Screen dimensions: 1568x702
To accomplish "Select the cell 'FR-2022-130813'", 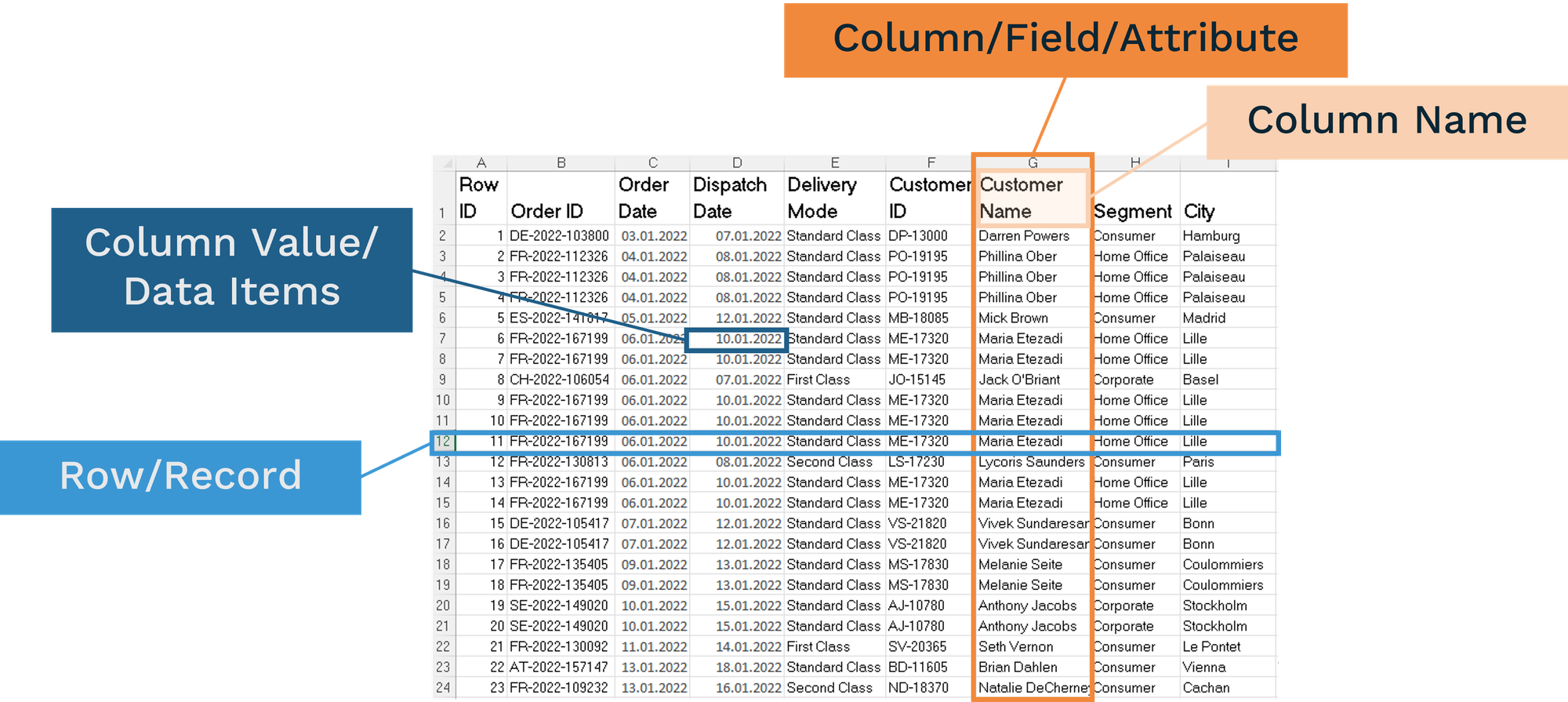I will point(561,462).
